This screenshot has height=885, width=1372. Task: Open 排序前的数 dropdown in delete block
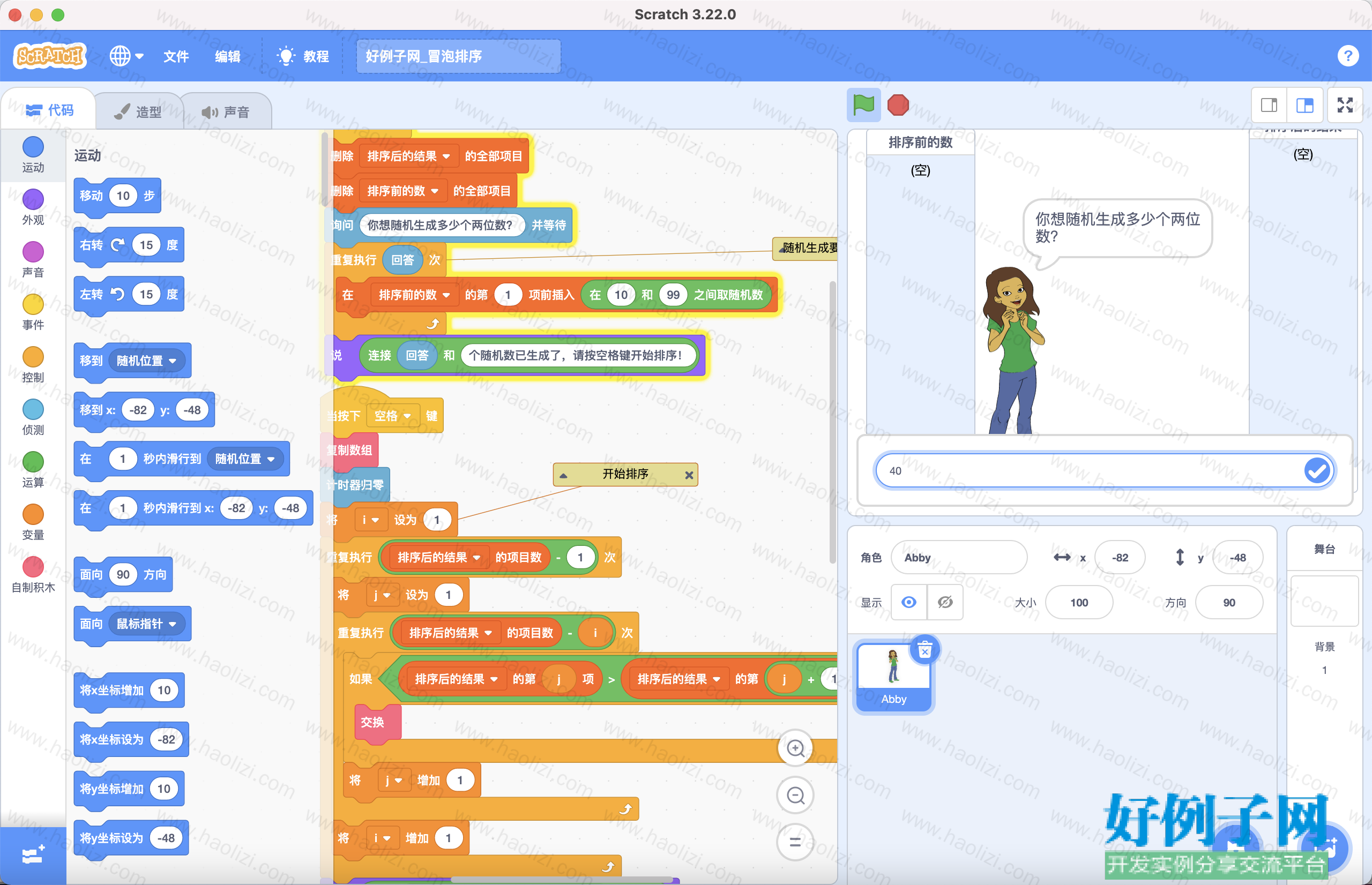tap(402, 191)
